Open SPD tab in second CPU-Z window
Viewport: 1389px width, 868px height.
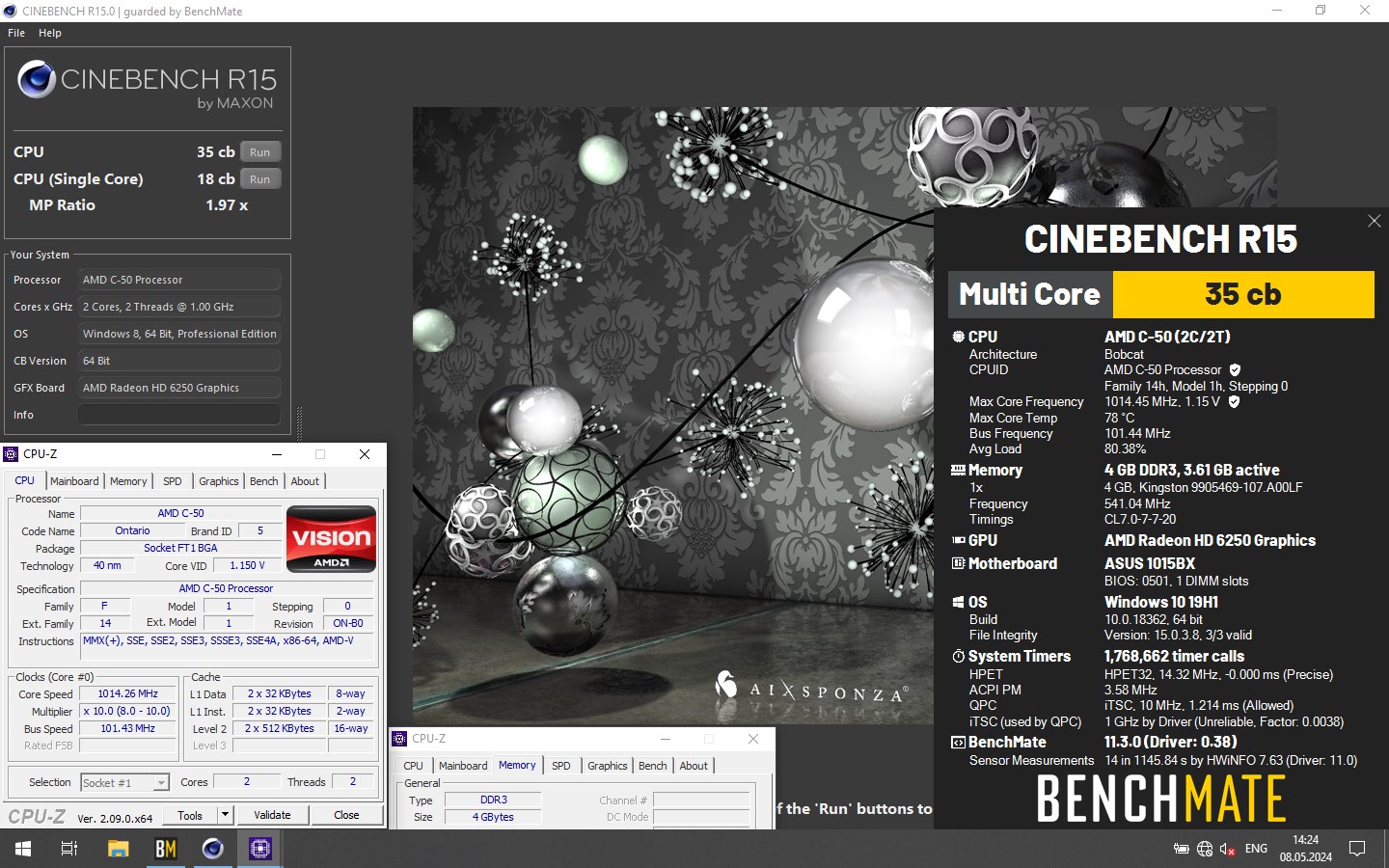561,766
